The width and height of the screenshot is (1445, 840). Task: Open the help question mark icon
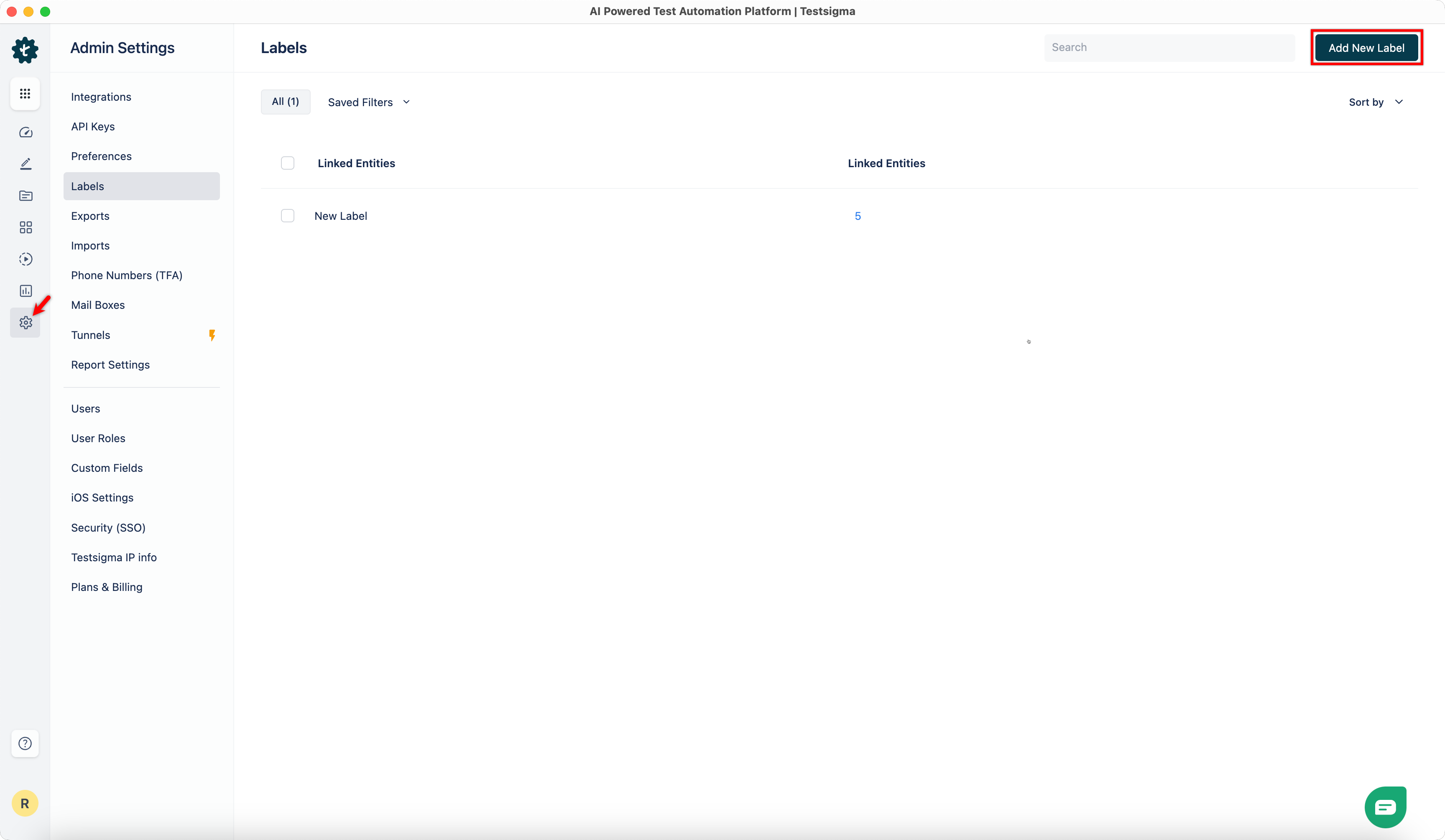coord(25,743)
